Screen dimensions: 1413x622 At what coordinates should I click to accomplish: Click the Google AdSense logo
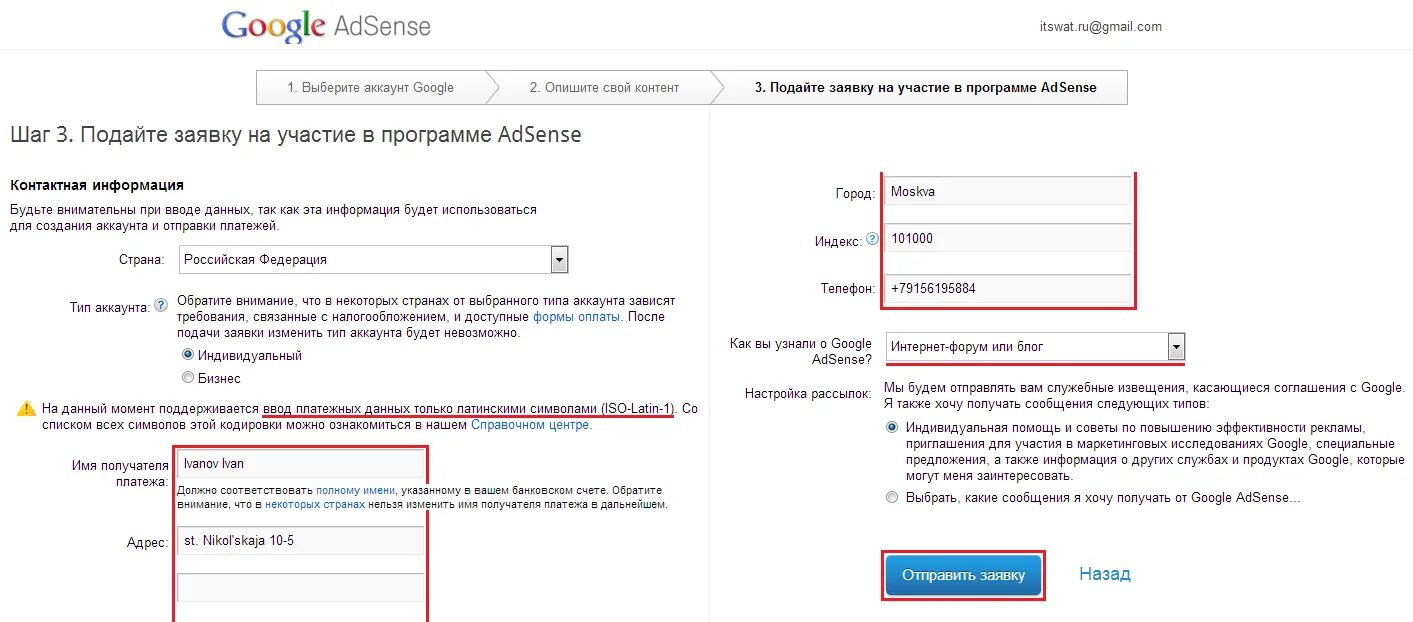tap(326, 27)
